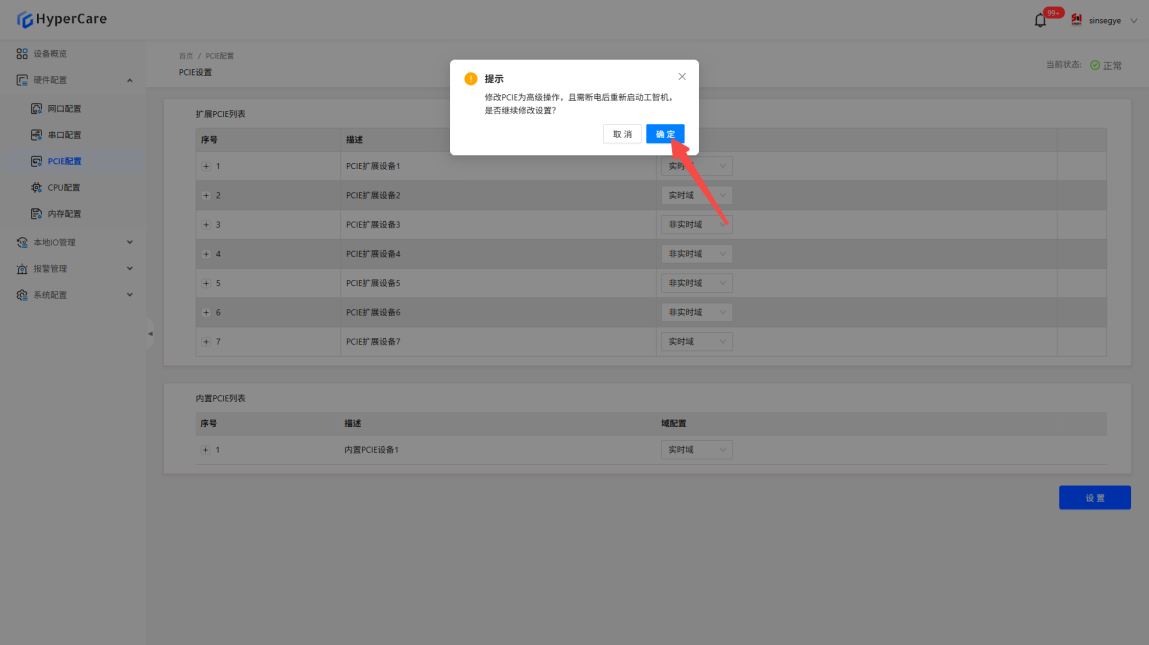Click the user avatar icon beside sinsegye
1149x645 pixels.
(x=1076, y=20)
